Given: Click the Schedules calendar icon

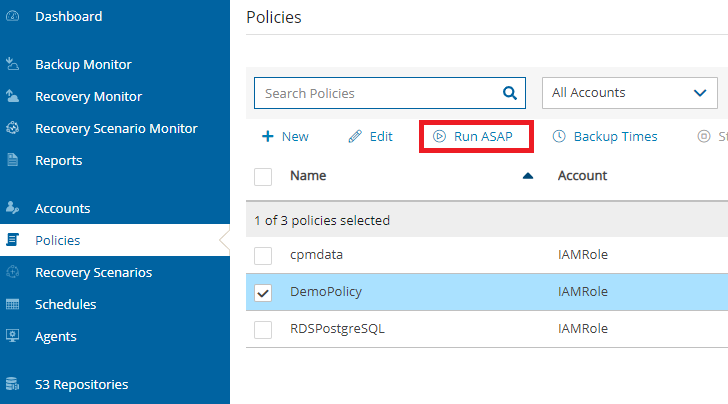Looking at the screenshot, I should point(13,304).
